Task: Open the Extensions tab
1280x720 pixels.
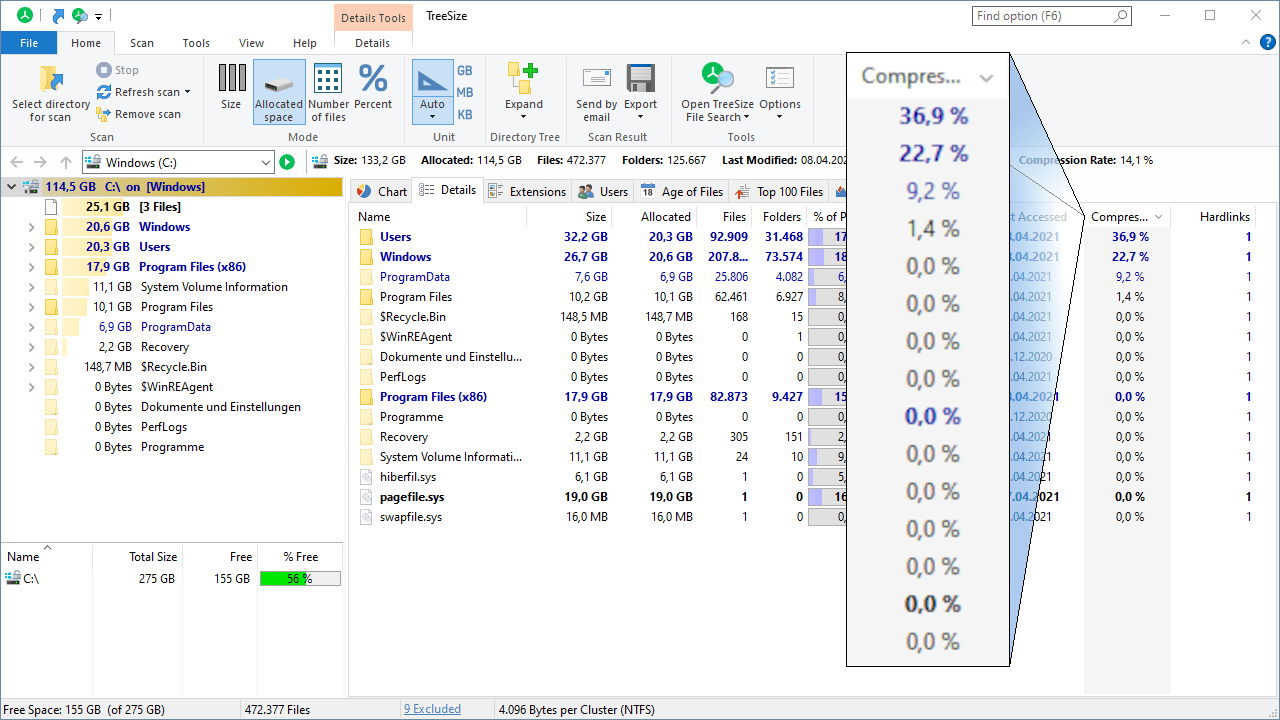Action: pyautogui.click(x=527, y=191)
